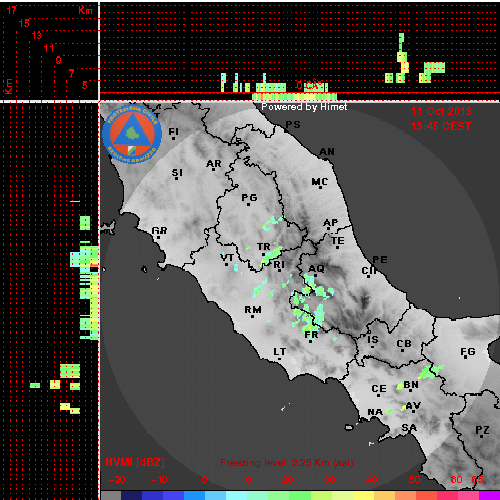500x500 pixels.
Task: Click the '13:45 CEST' timestamp
Action: [441, 126]
